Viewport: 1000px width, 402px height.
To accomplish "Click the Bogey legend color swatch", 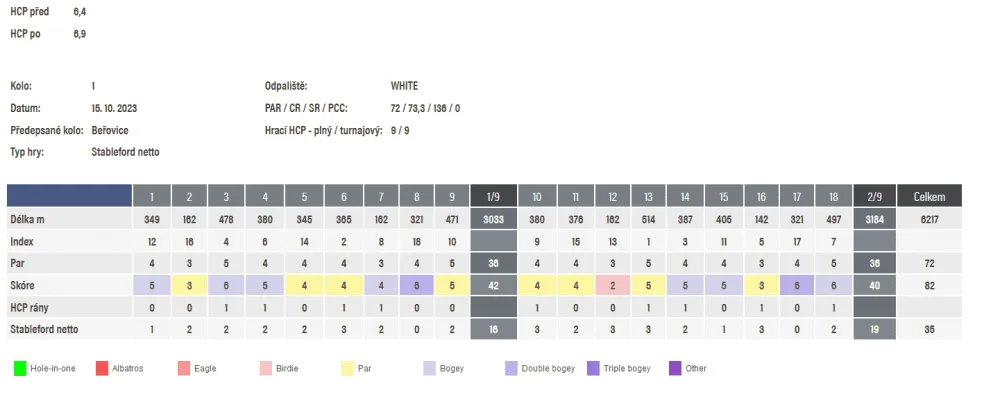I will pos(429,368).
